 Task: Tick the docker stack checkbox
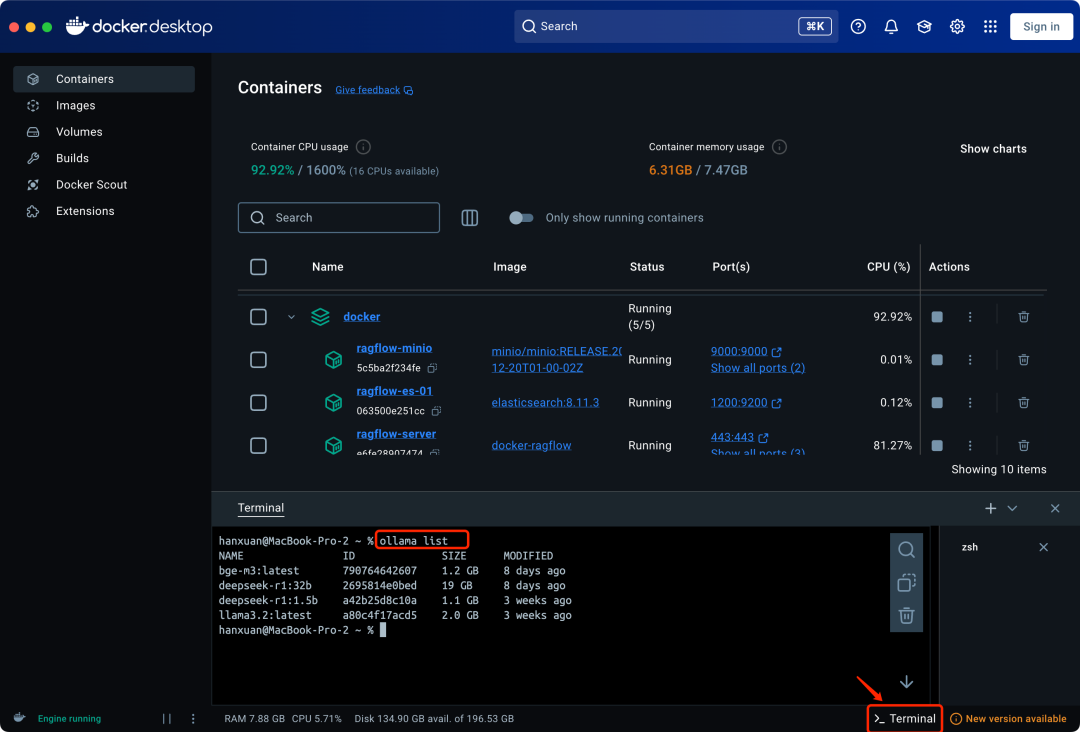[x=258, y=317]
